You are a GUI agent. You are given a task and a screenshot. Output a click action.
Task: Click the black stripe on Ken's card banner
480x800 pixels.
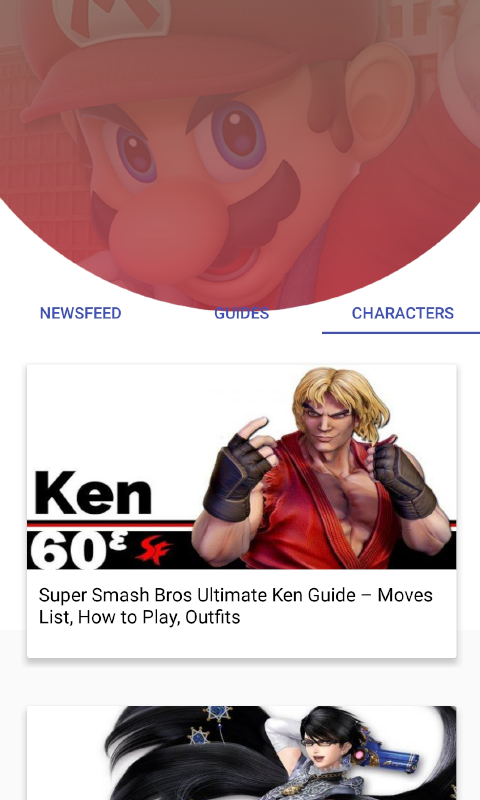coord(241,550)
